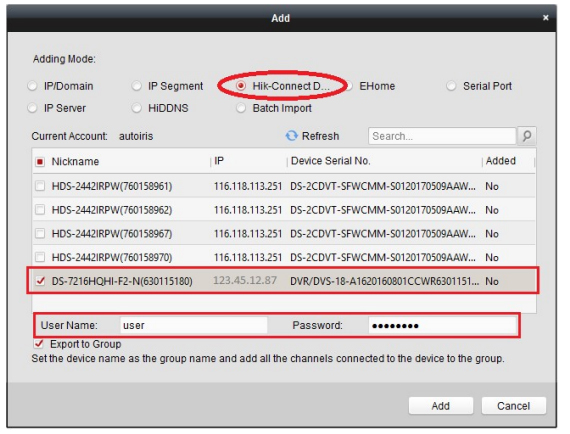Viewport: 570px width, 434px height.
Task: Click IP 116.118.113.251 in the 760158961 row
Action: coord(248,186)
